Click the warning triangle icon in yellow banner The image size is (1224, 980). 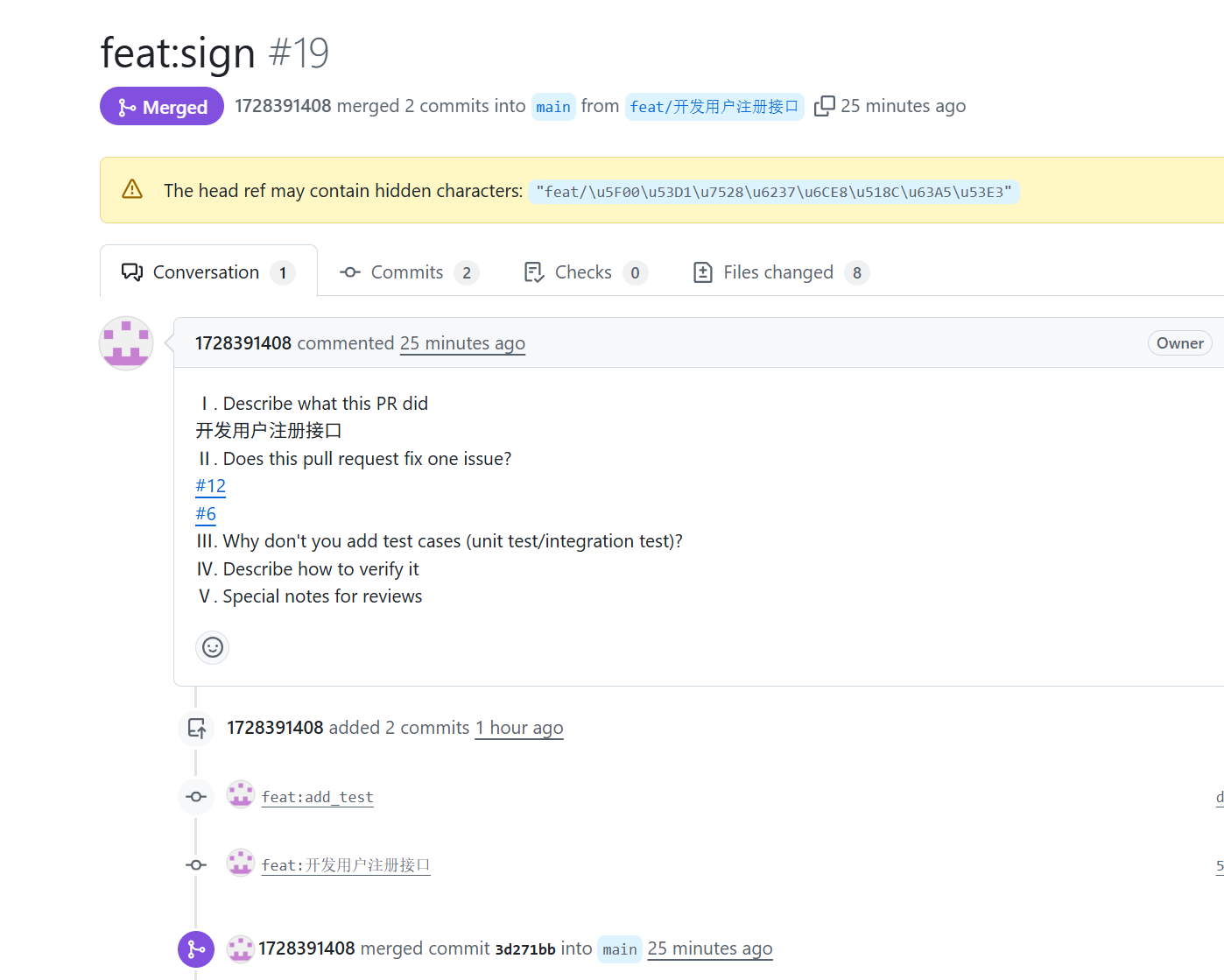coord(132,189)
